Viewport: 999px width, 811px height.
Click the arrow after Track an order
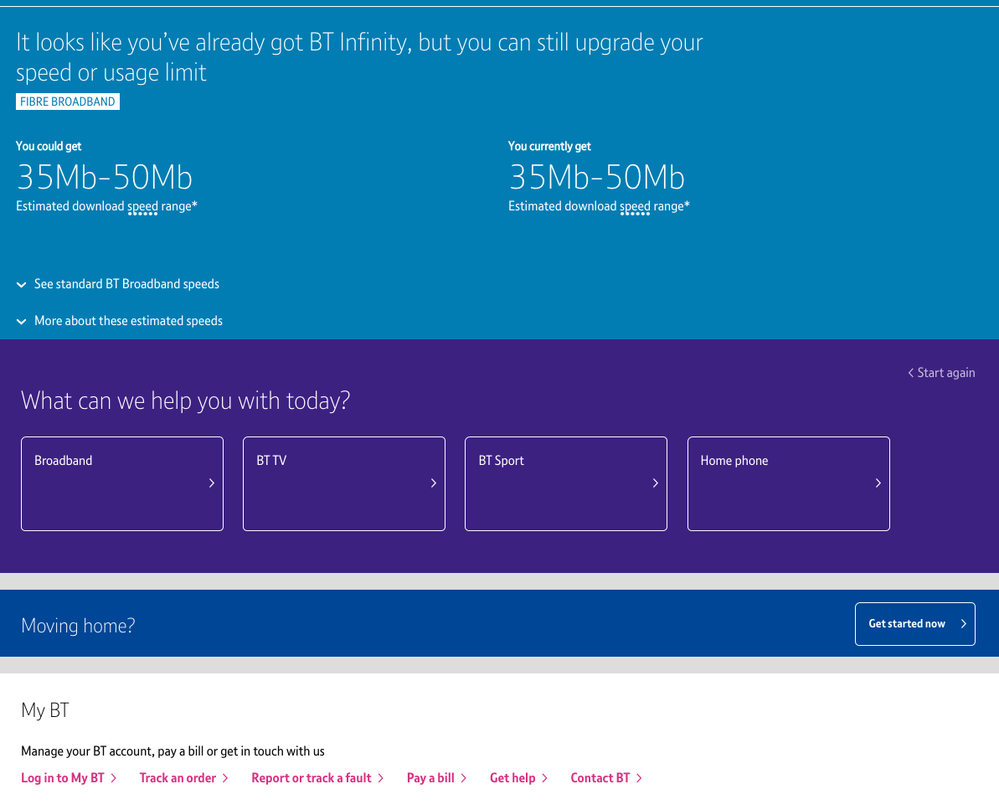click(225, 779)
